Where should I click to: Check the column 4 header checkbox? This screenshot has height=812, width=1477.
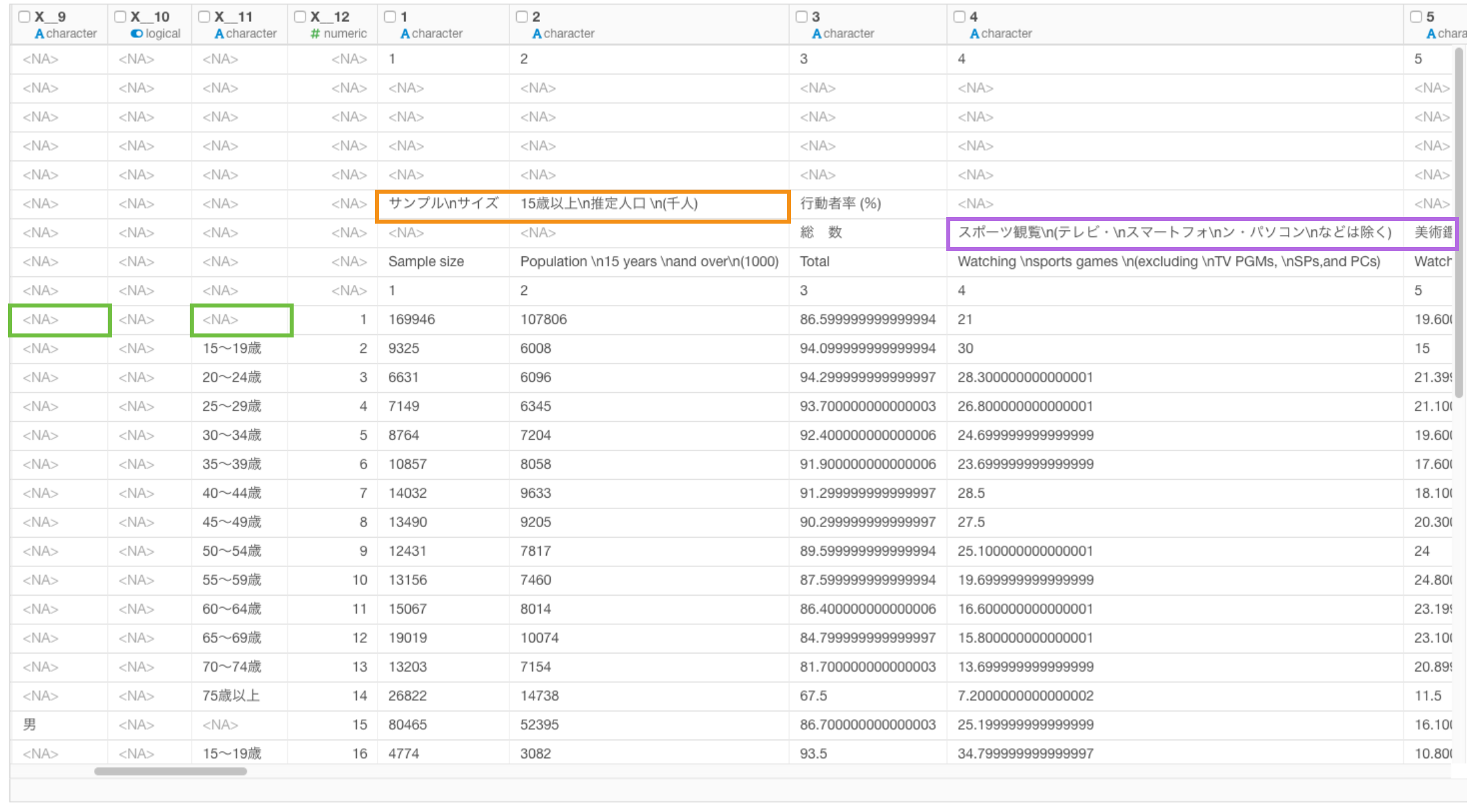tap(960, 17)
